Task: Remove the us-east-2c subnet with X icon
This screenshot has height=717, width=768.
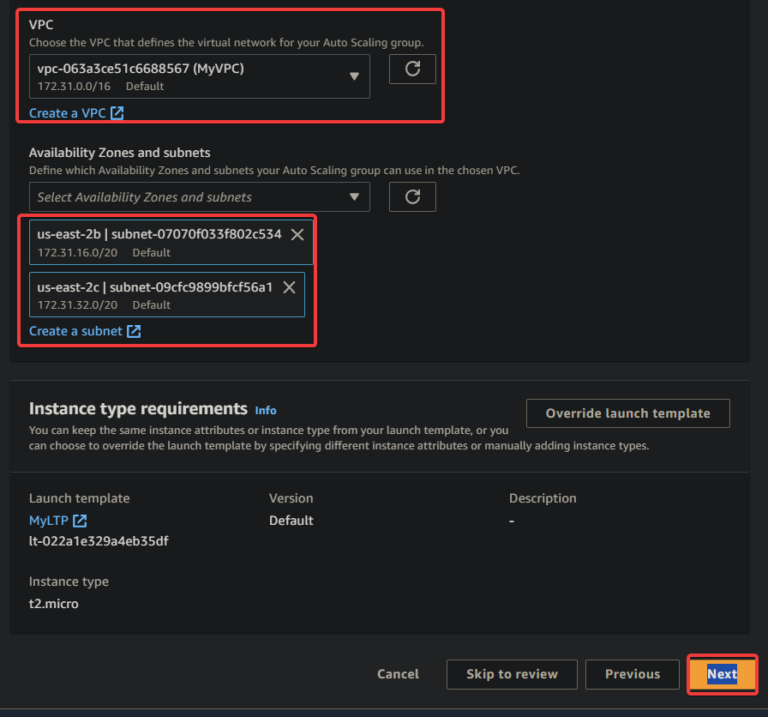Action: (x=289, y=287)
